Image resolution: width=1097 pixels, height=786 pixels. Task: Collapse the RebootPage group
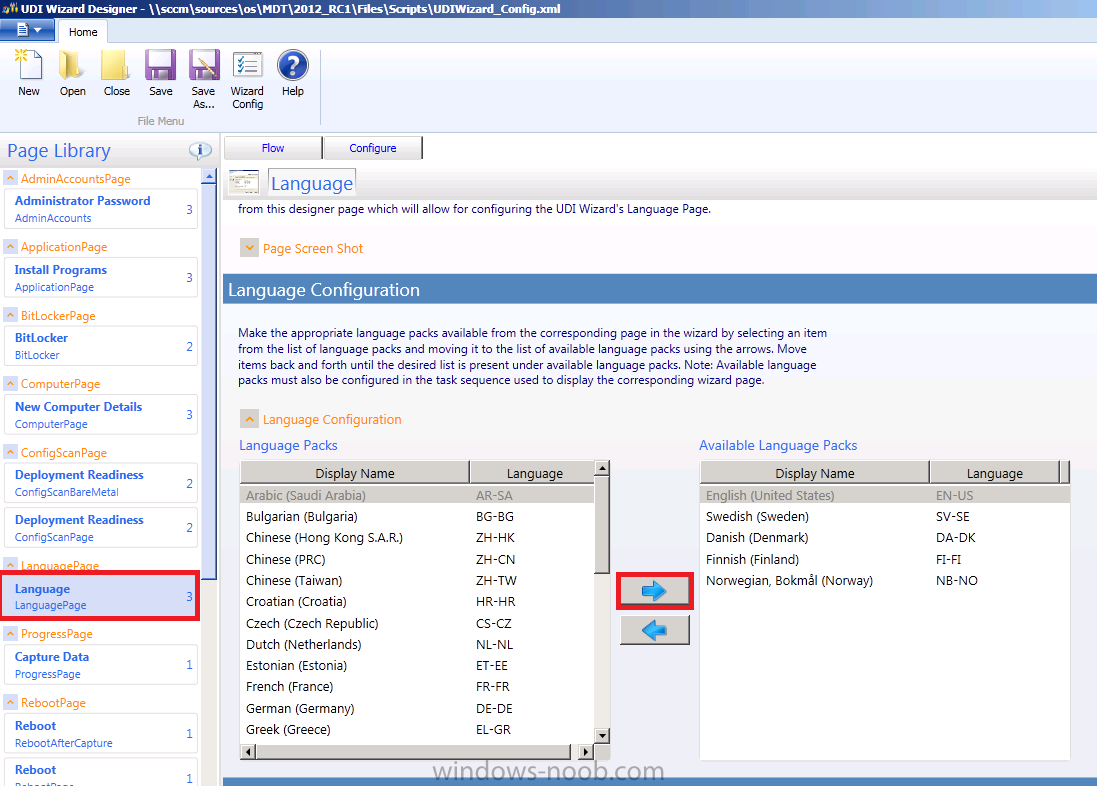pyautogui.click(x=10, y=702)
